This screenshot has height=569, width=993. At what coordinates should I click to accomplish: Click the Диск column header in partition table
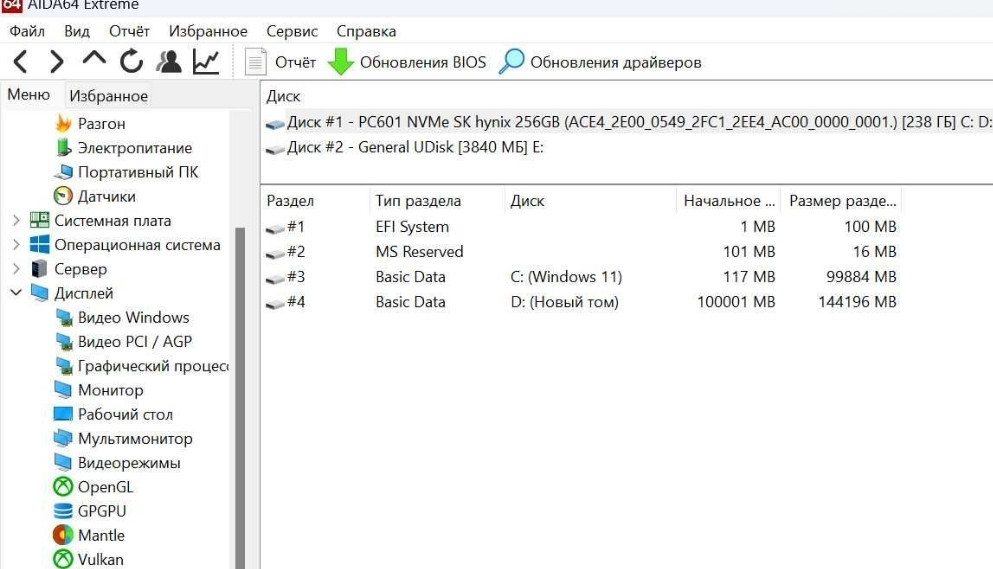(590, 201)
